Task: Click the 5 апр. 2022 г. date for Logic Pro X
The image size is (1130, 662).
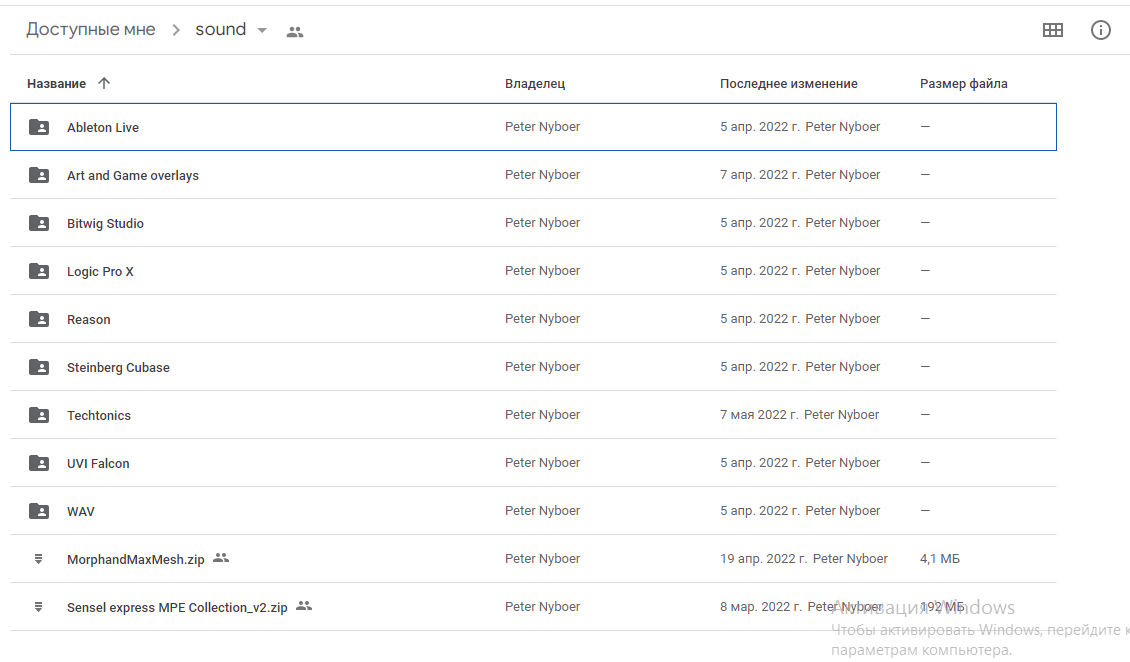Action: 760,271
